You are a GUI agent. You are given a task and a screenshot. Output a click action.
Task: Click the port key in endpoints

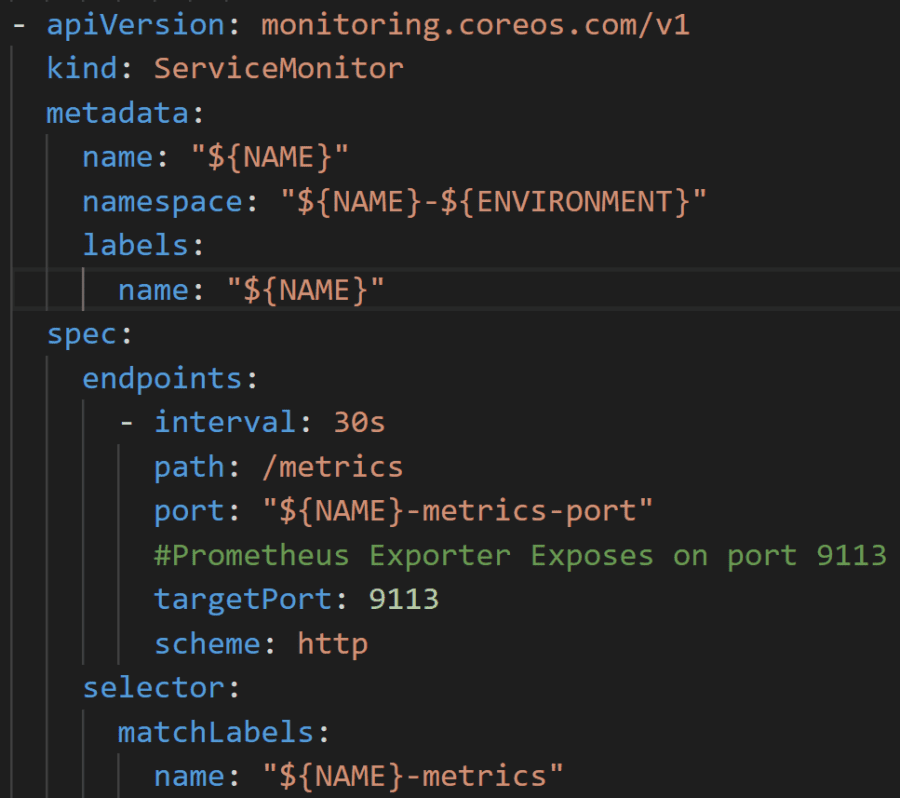pyautogui.click(x=189, y=512)
